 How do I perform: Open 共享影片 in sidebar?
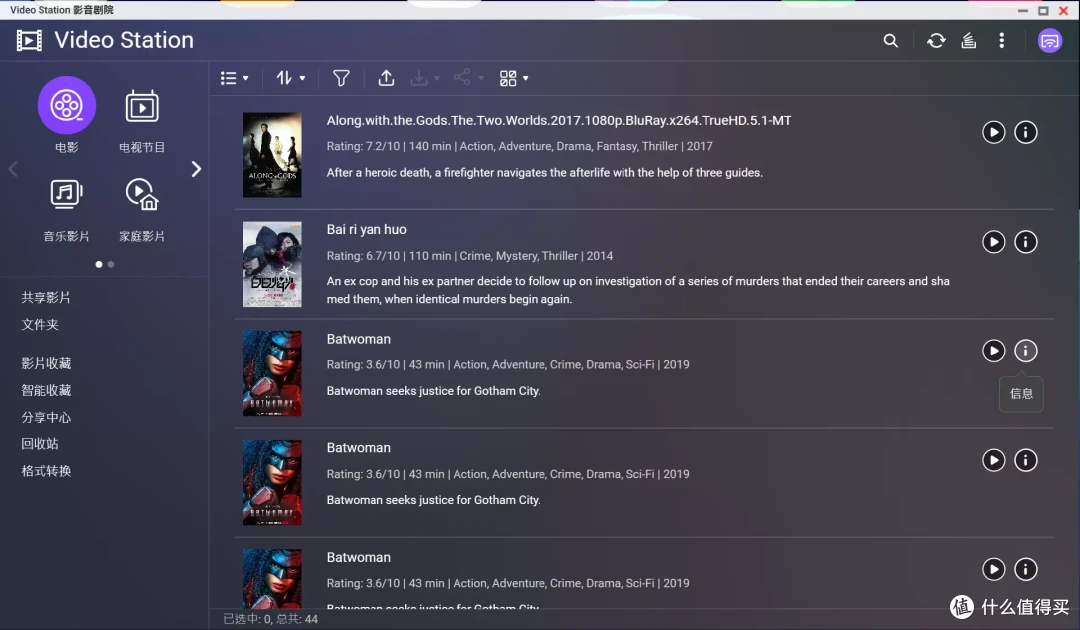click(45, 297)
